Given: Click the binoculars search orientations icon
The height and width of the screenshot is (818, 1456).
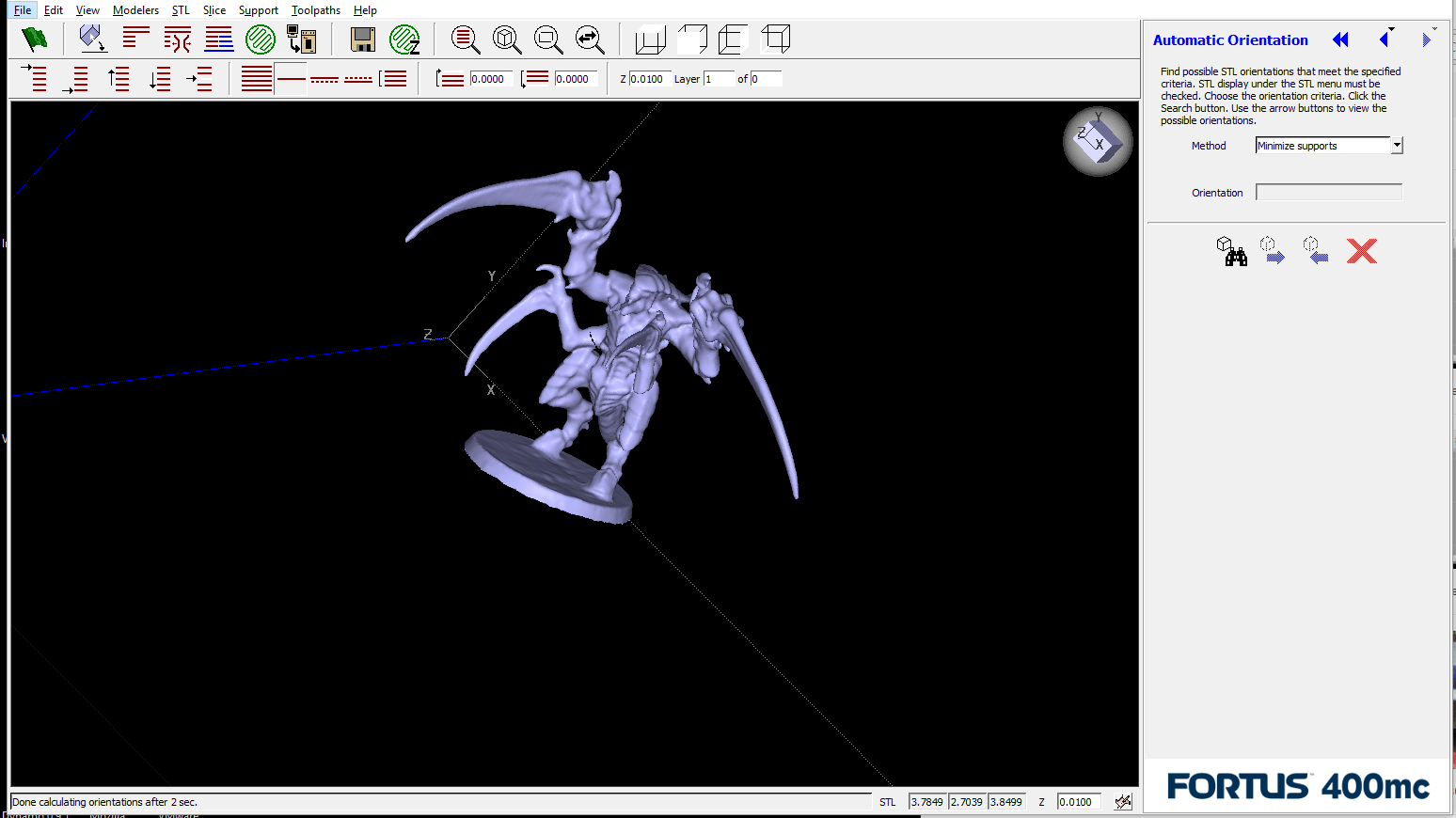Looking at the screenshot, I should click(1231, 251).
